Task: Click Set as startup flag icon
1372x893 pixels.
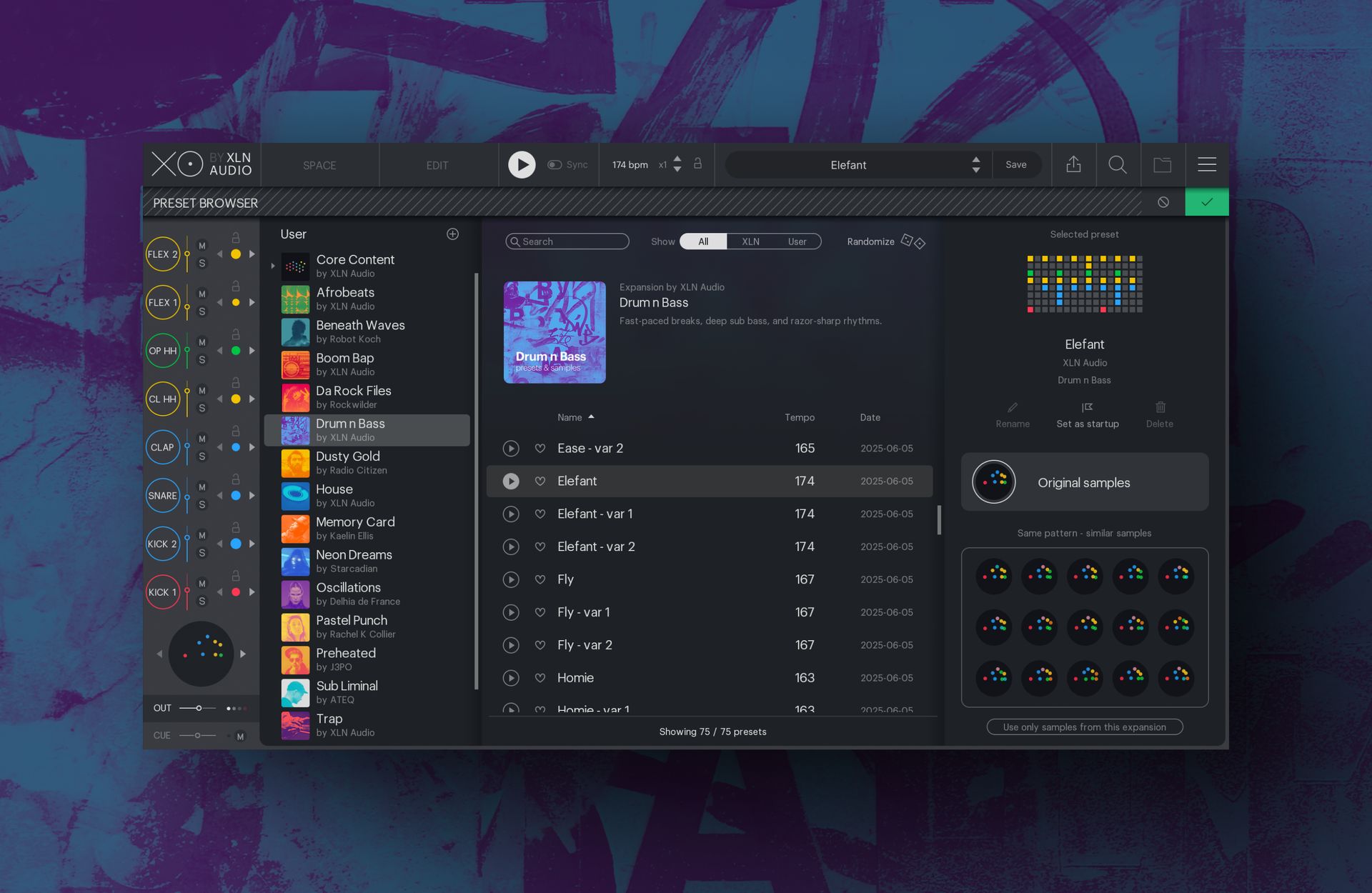Action: (x=1088, y=407)
